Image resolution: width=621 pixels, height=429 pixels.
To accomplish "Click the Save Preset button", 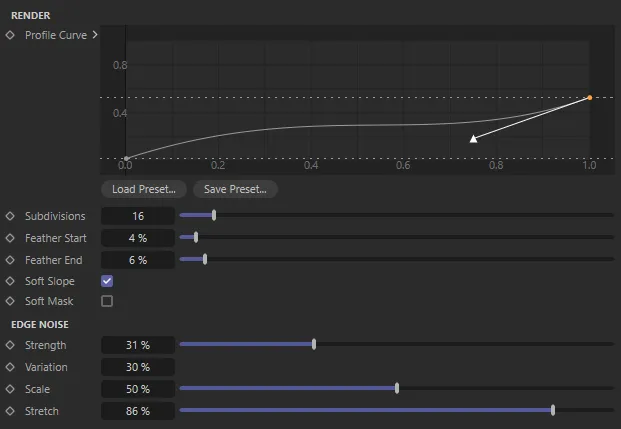I will 235,189.
